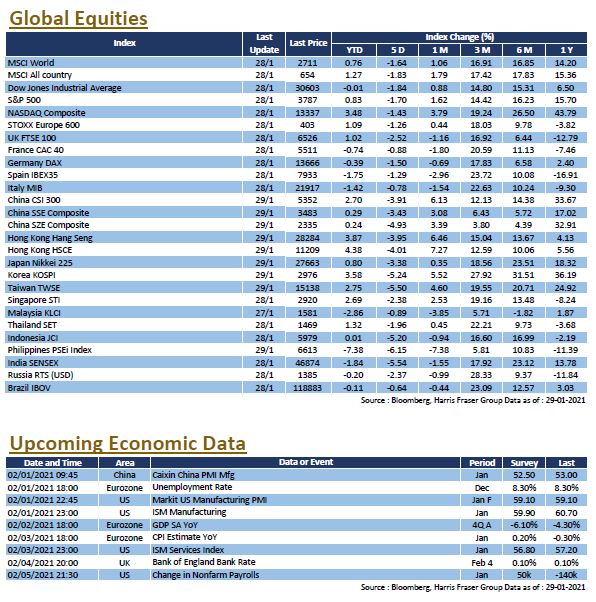Screen dimensions: 596x602
Task: Click the Area column header
Action: [x=124, y=463]
